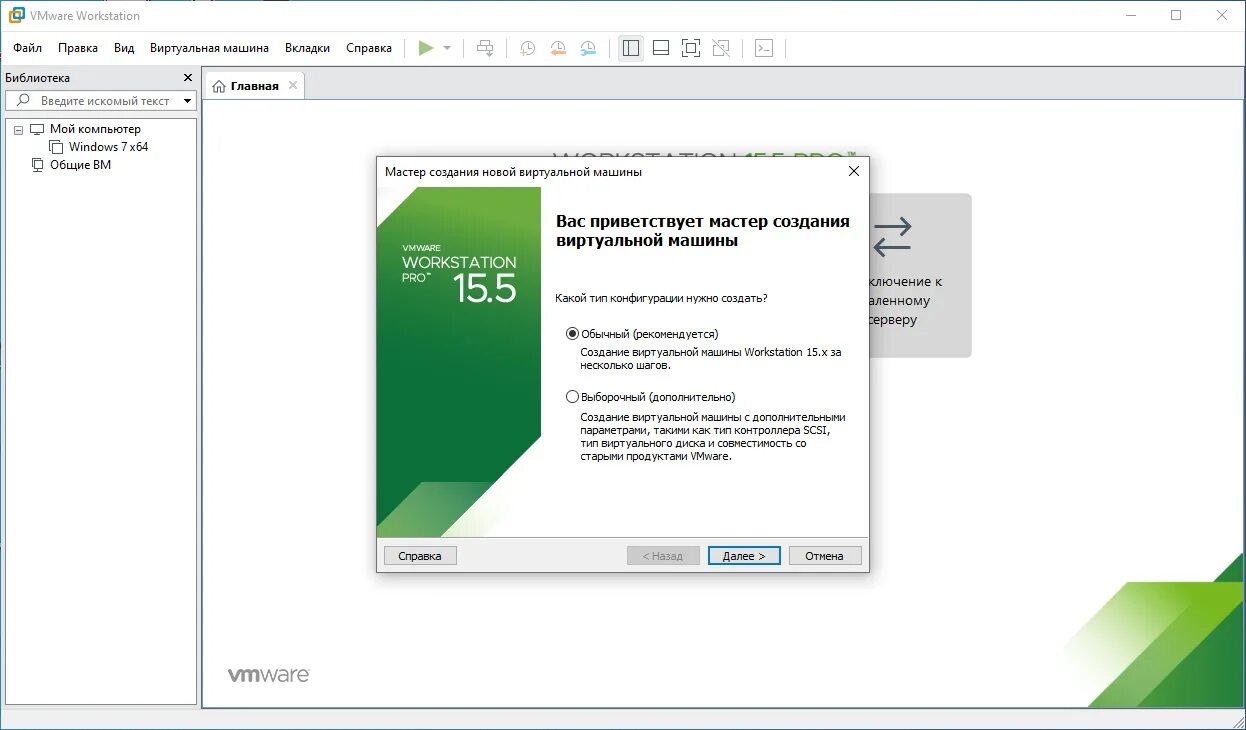The height and width of the screenshot is (730, 1246).
Task: Select the Обычный (рекомендуется) radio button
Action: 572,334
